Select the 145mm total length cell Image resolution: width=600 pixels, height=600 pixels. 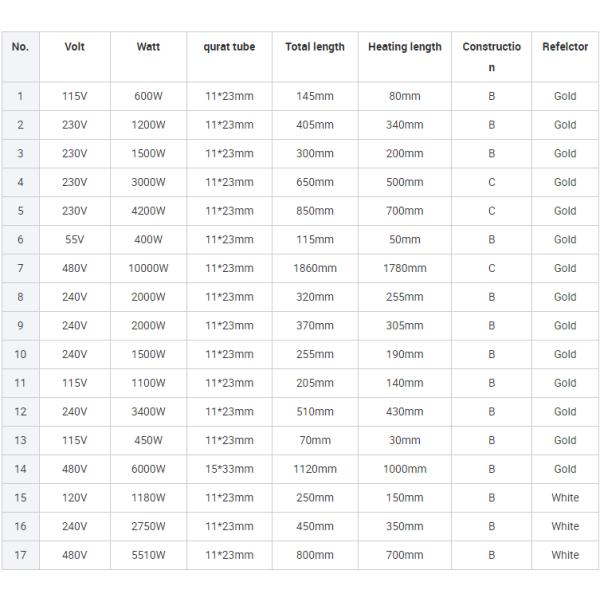[x=315, y=96]
